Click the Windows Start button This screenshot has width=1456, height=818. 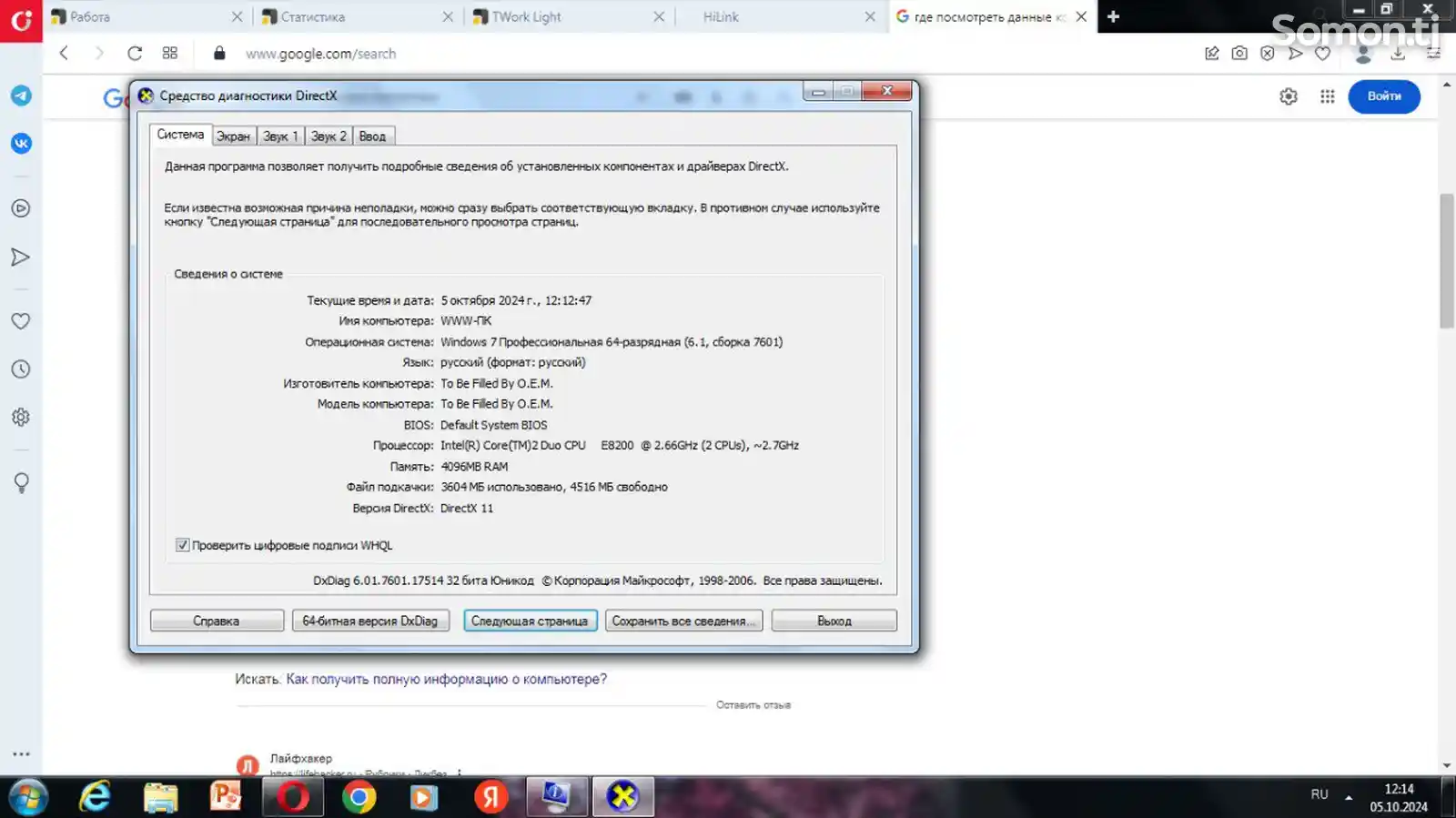pos(26,798)
